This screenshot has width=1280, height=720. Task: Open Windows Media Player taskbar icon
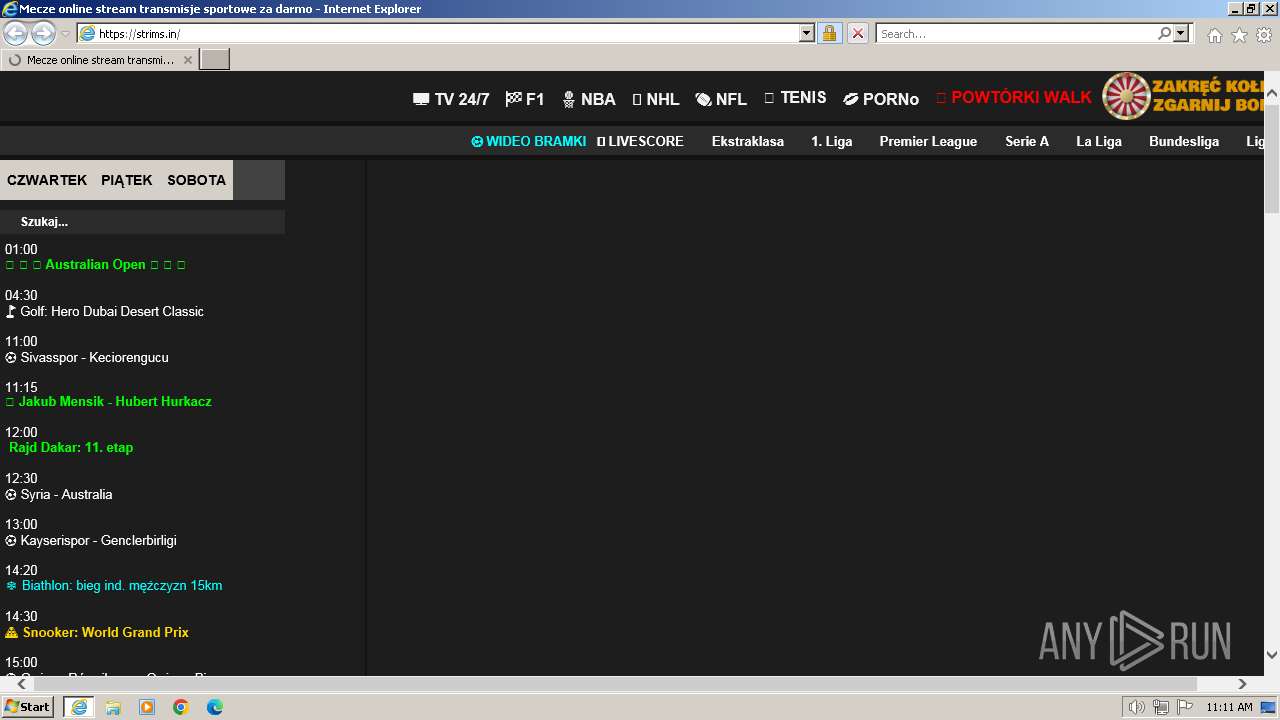pos(147,707)
